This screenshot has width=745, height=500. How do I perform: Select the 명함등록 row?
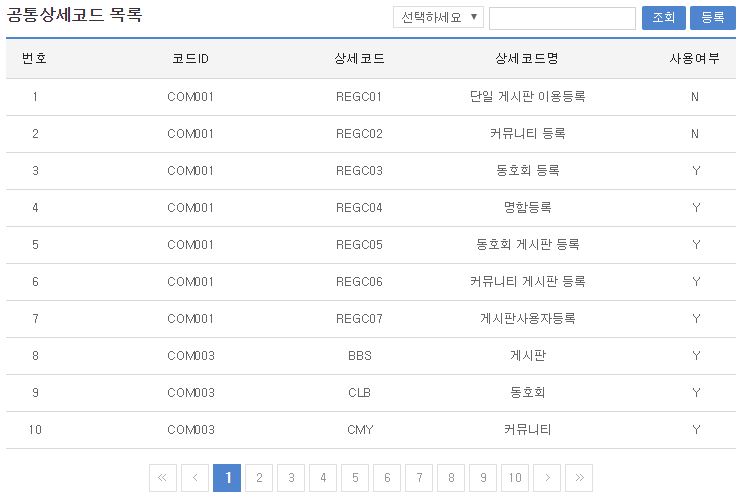[x=527, y=208]
